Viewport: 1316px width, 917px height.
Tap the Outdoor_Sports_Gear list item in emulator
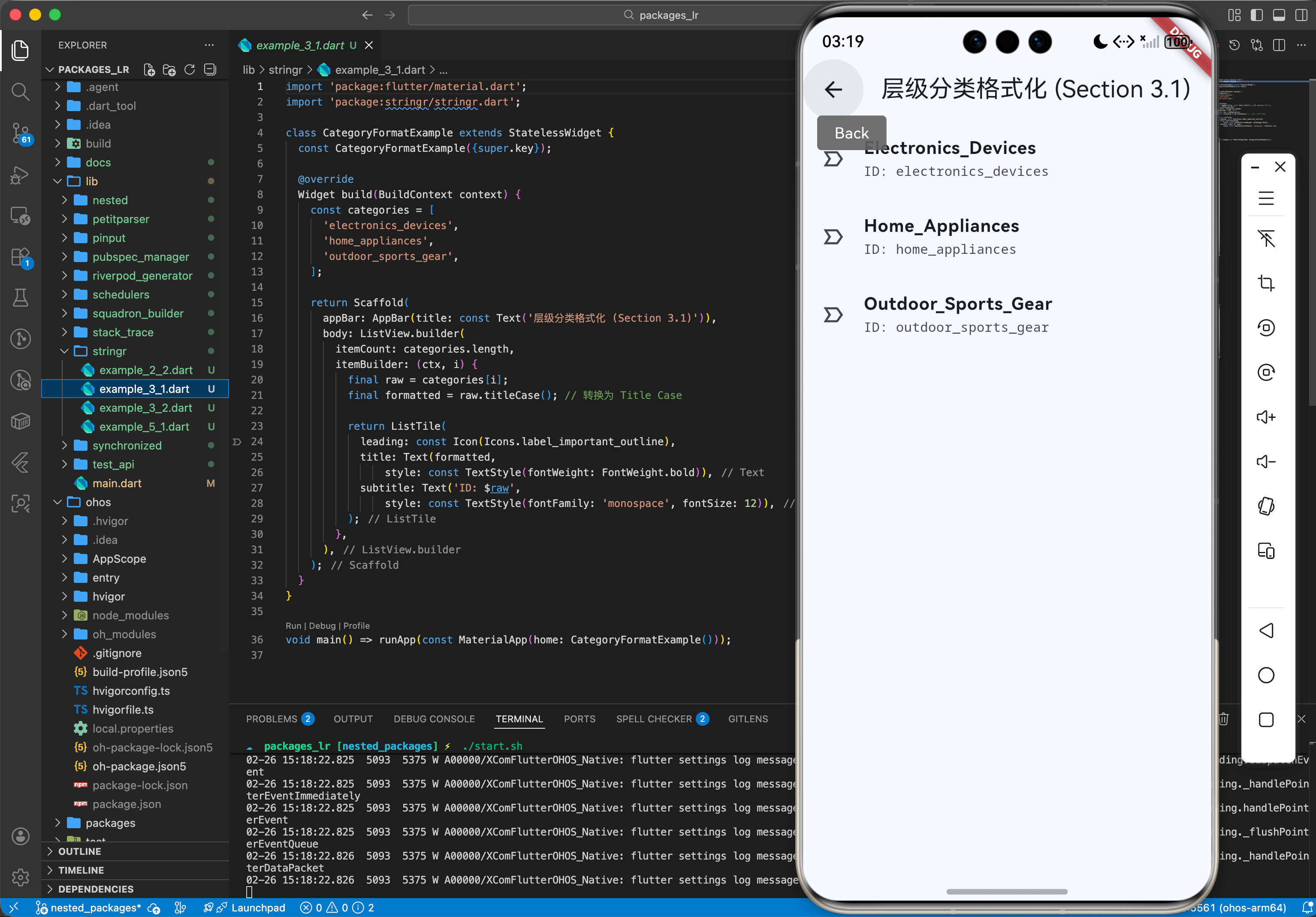click(1007, 315)
